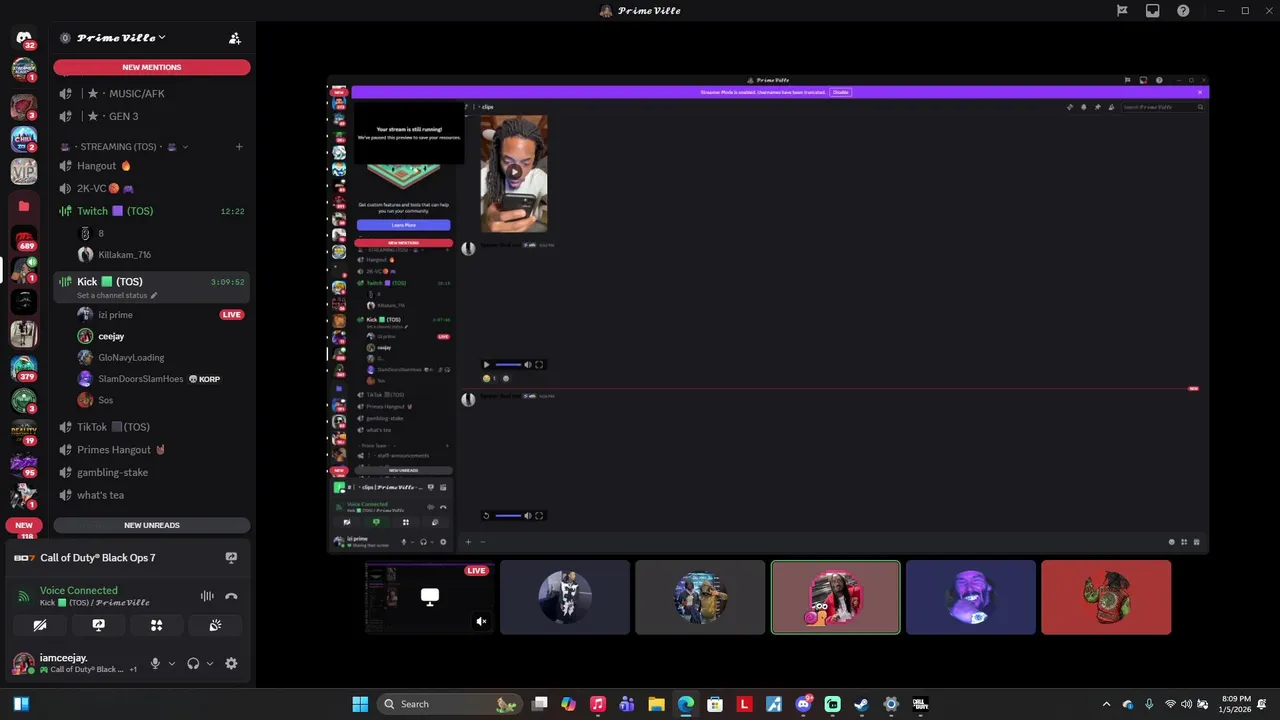Image resolution: width=1280 pixels, height=720 pixels.
Task: Share your screen button in voice panel
Action: pos(98,625)
